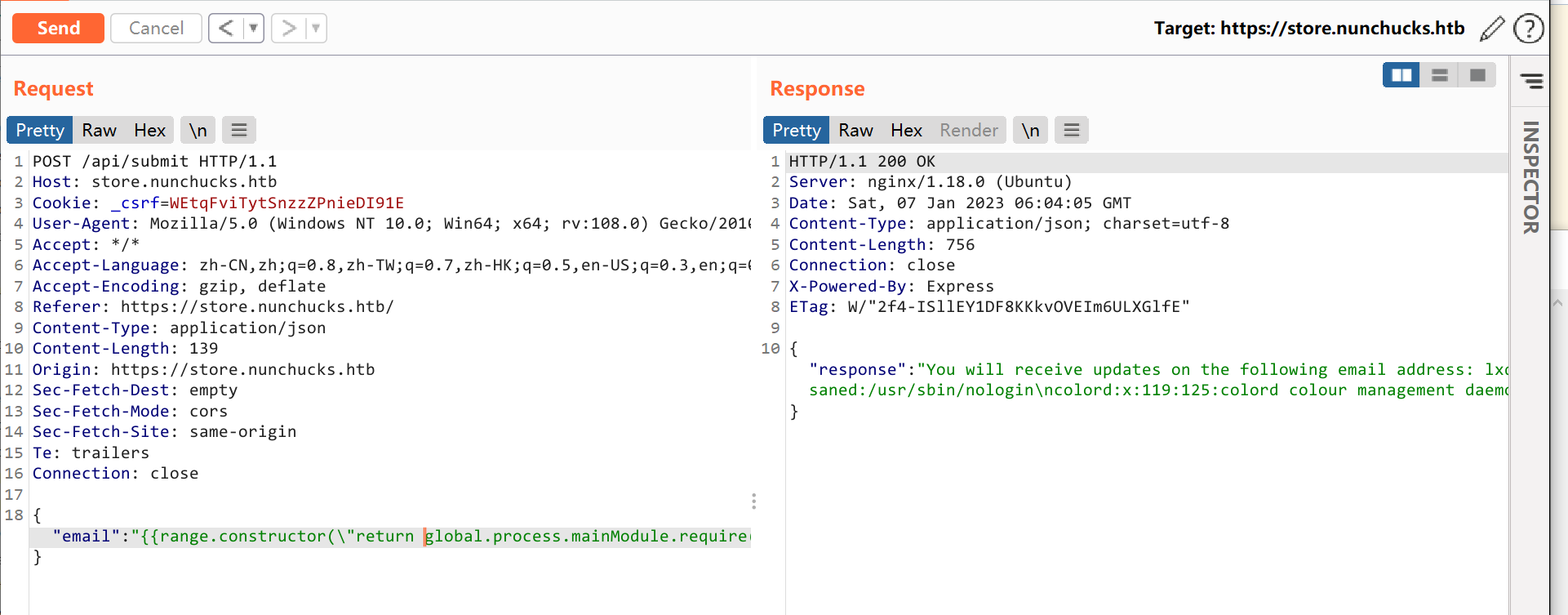
Task: Click the Sec-Fetch-Site: same-origin line
Action: click(164, 431)
